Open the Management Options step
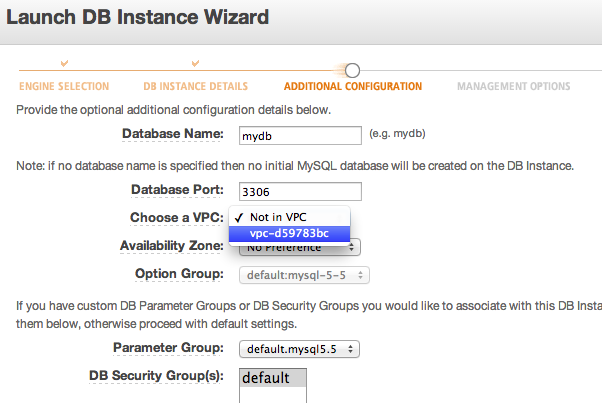The width and height of the screenshot is (602, 403). click(513, 86)
